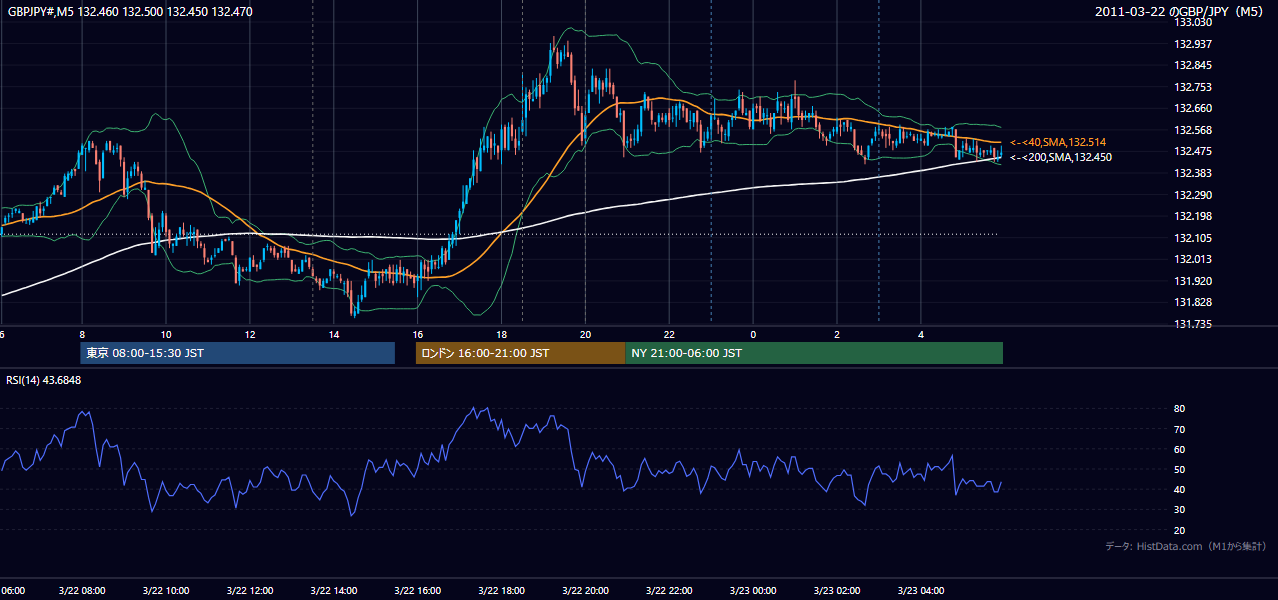Click bottom date label 3/22 14:00
This screenshot has width=1278, height=600.
[x=334, y=591]
